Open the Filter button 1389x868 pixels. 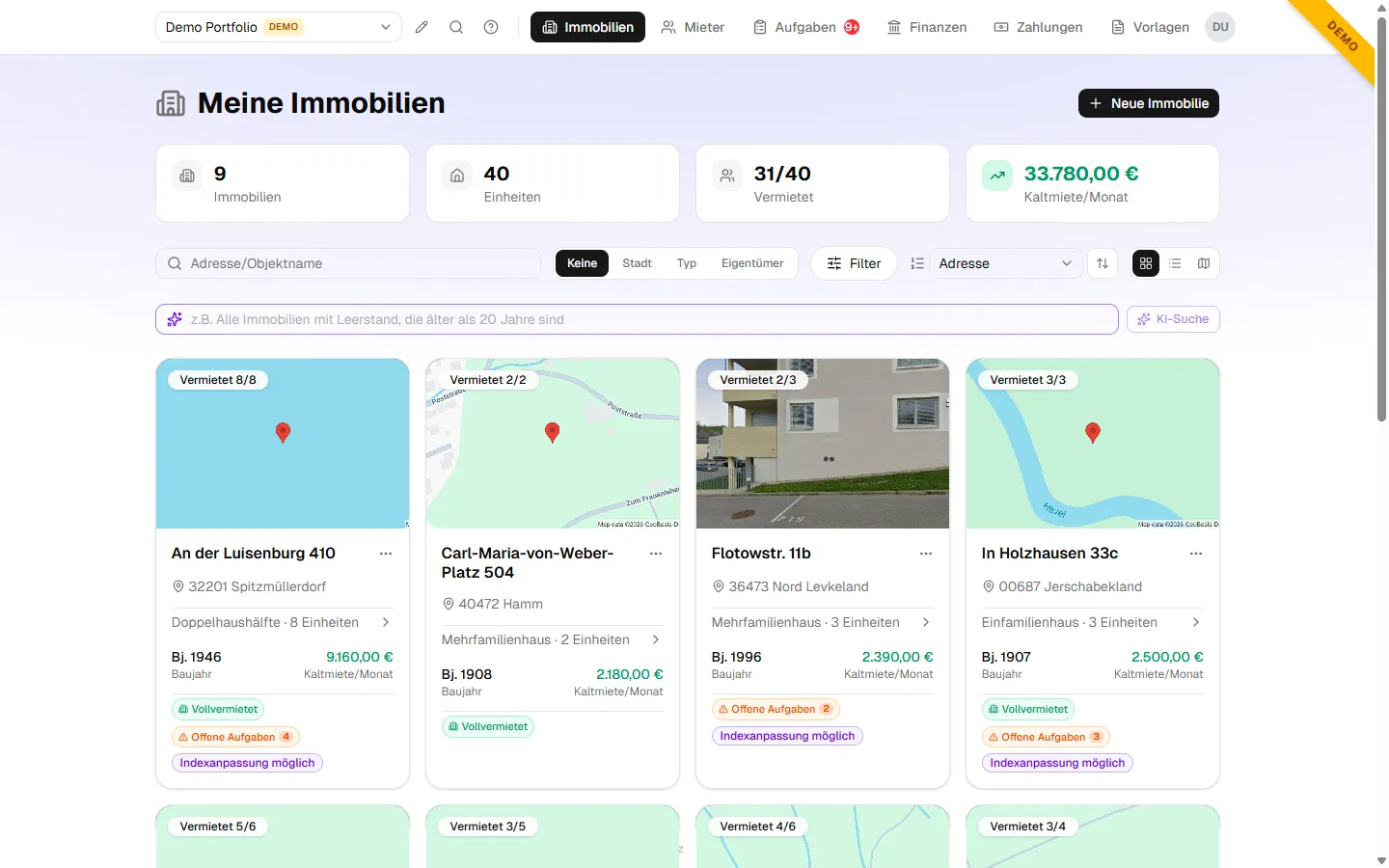tap(854, 263)
